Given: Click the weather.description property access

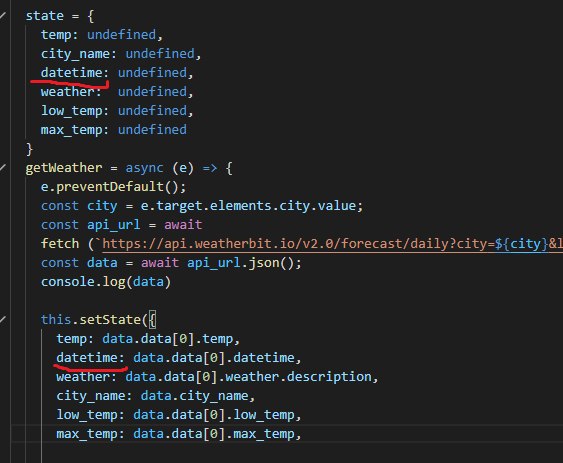Looking at the screenshot, I should [298, 377].
